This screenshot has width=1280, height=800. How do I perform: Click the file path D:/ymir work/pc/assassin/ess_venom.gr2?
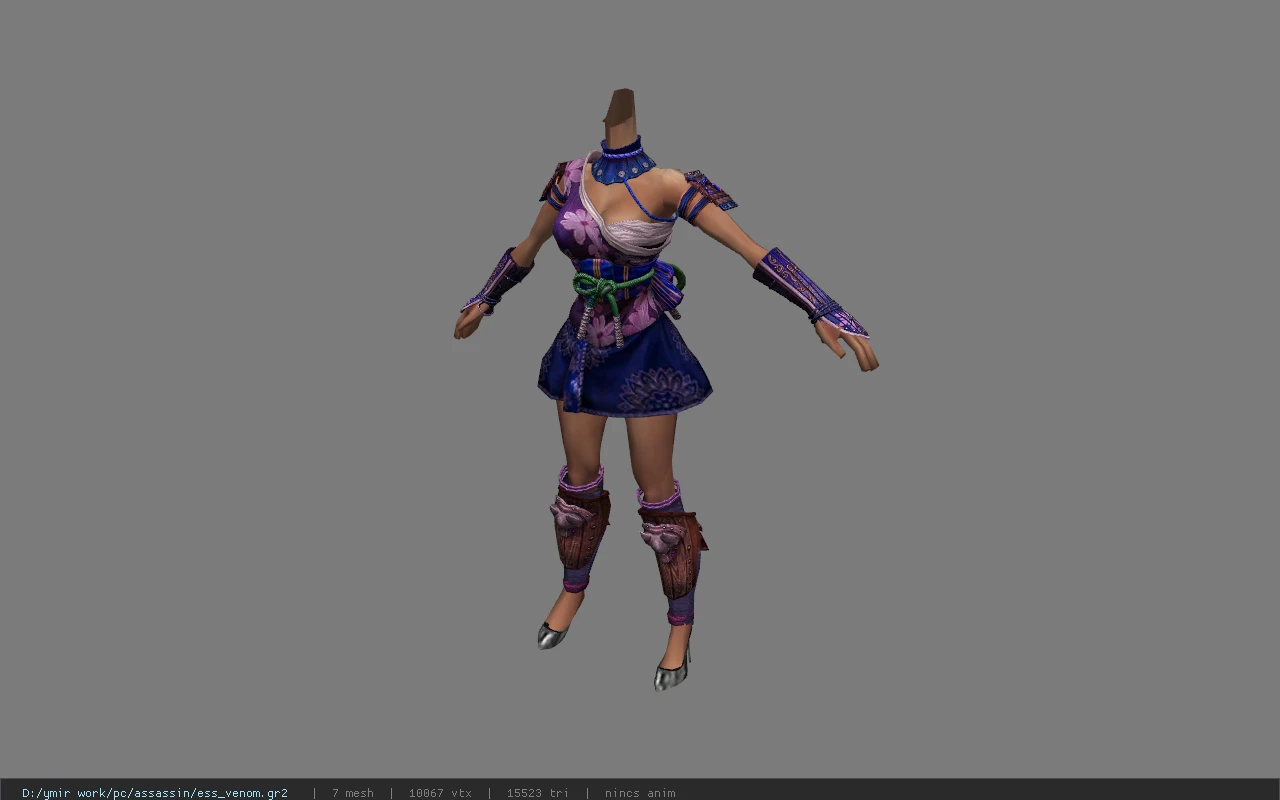pyautogui.click(x=155, y=793)
